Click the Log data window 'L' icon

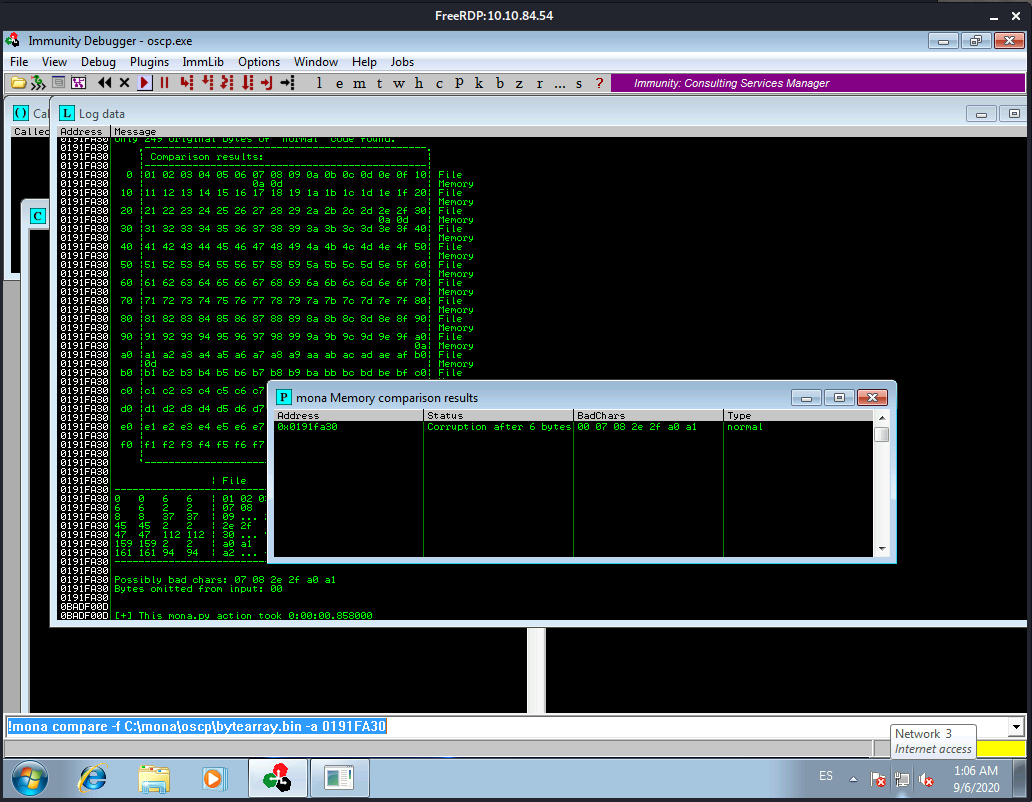click(67, 113)
